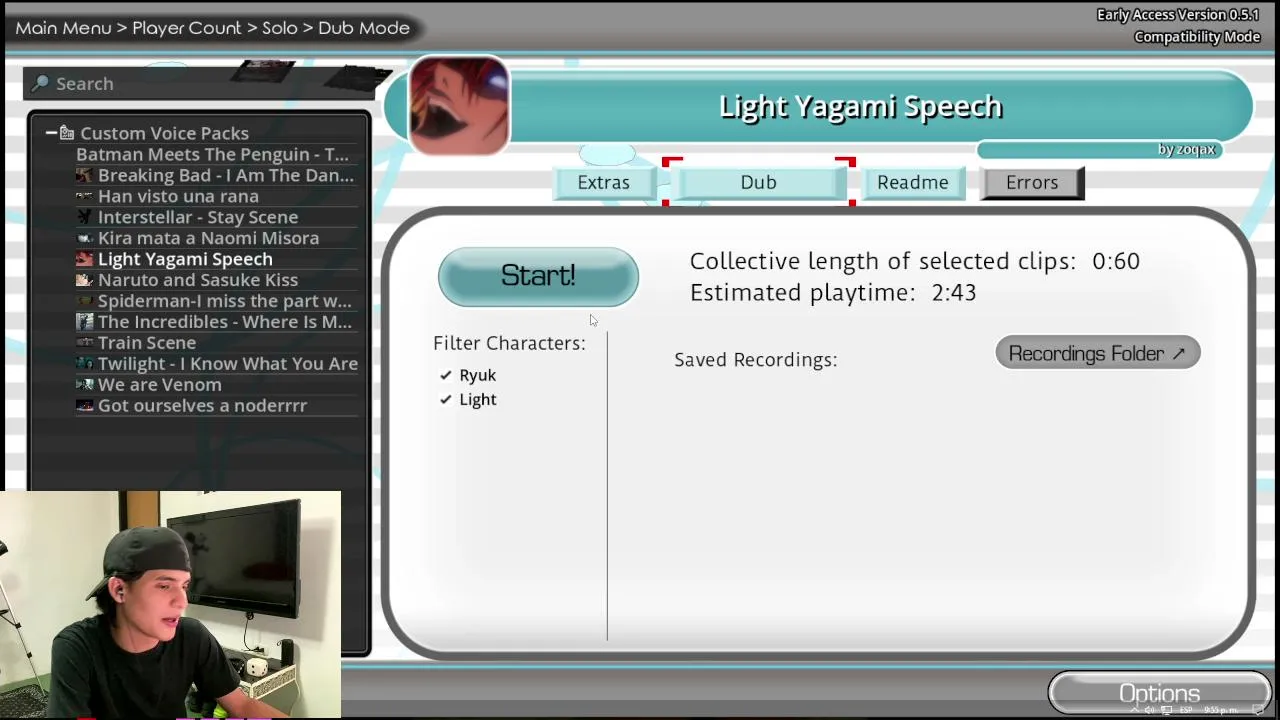Click the Early Access Version 0.5.1 text
Screen dimensions: 1280x720
point(1178,15)
